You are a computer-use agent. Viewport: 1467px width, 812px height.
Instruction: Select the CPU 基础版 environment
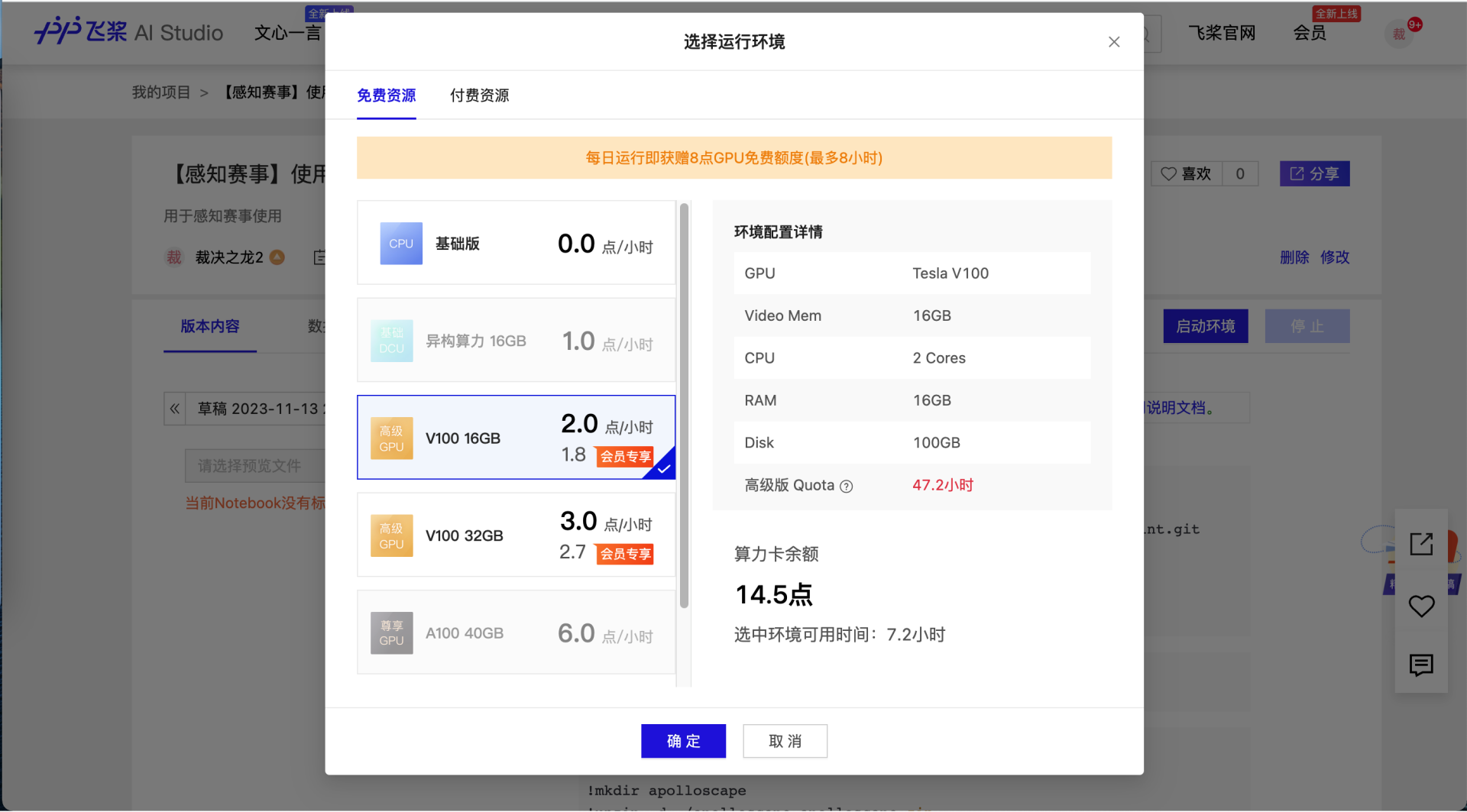[x=516, y=242]
